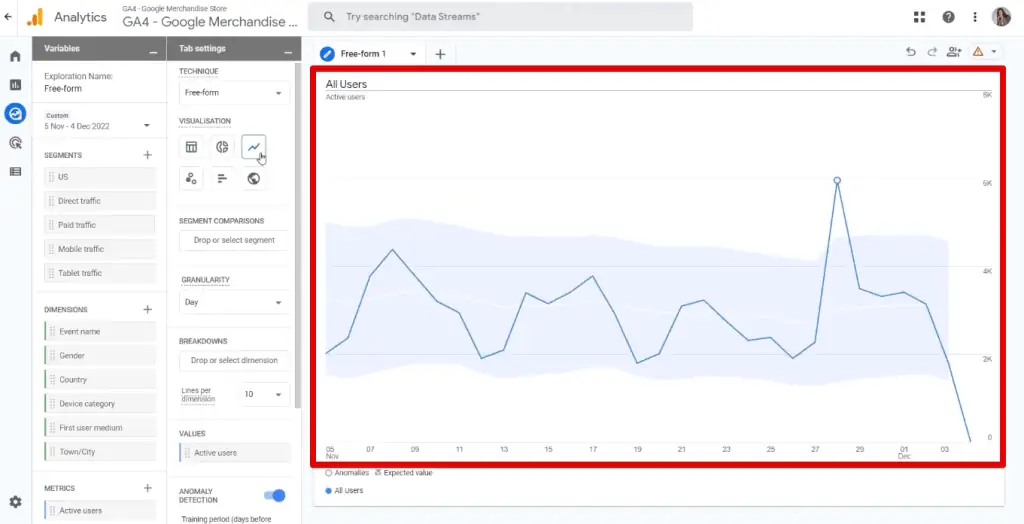Open Reports from the sidebar icons
The width and height of the screenshot is (1024, 524).
pyautogui.click(x=15, y=85)
